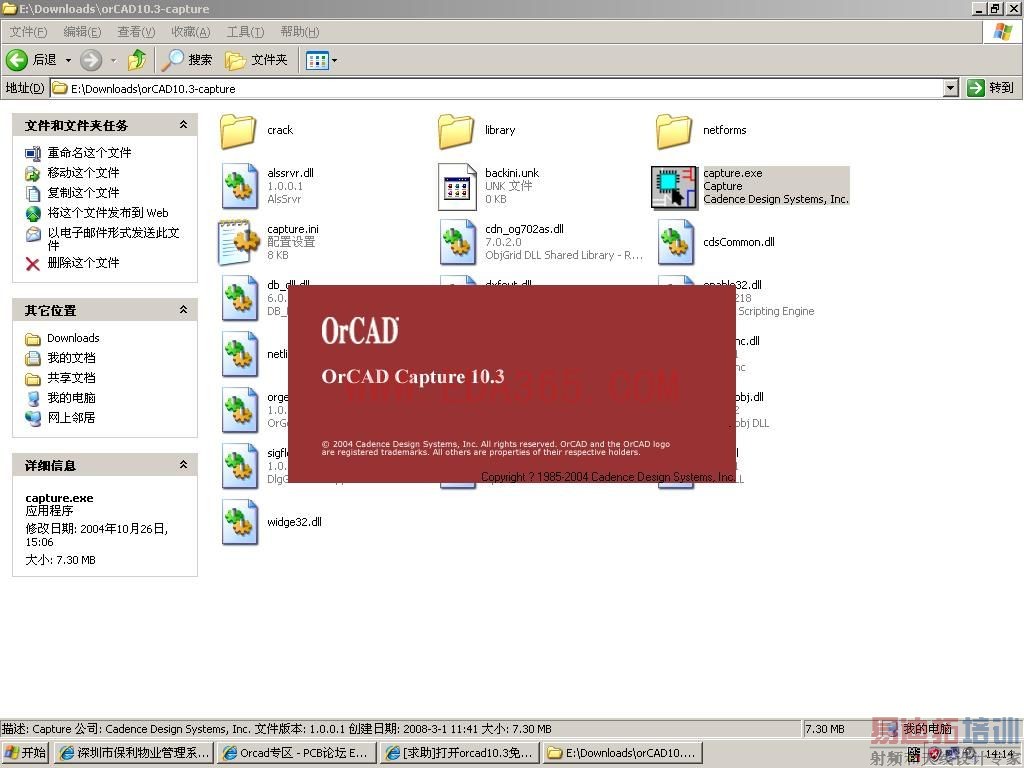This screenshot has width=1024, height=768.
Task: Click the OrCAD Capture 10.3 splash screen
Action: point(512,384)
